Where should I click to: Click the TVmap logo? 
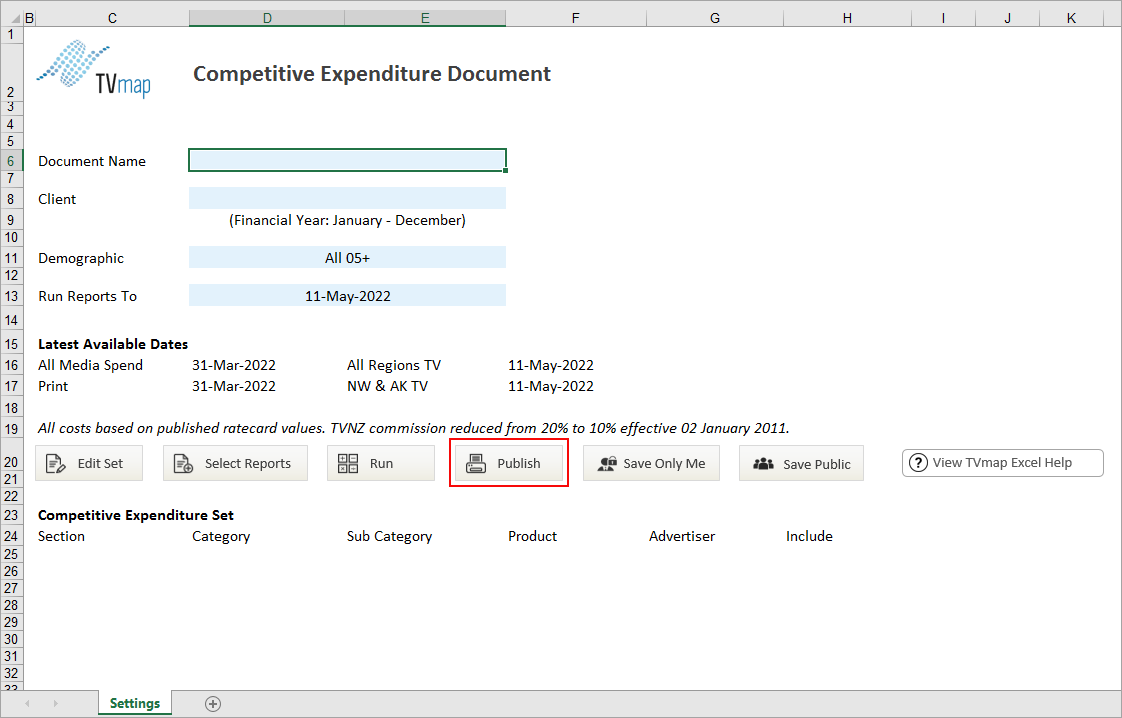point(94,69)
